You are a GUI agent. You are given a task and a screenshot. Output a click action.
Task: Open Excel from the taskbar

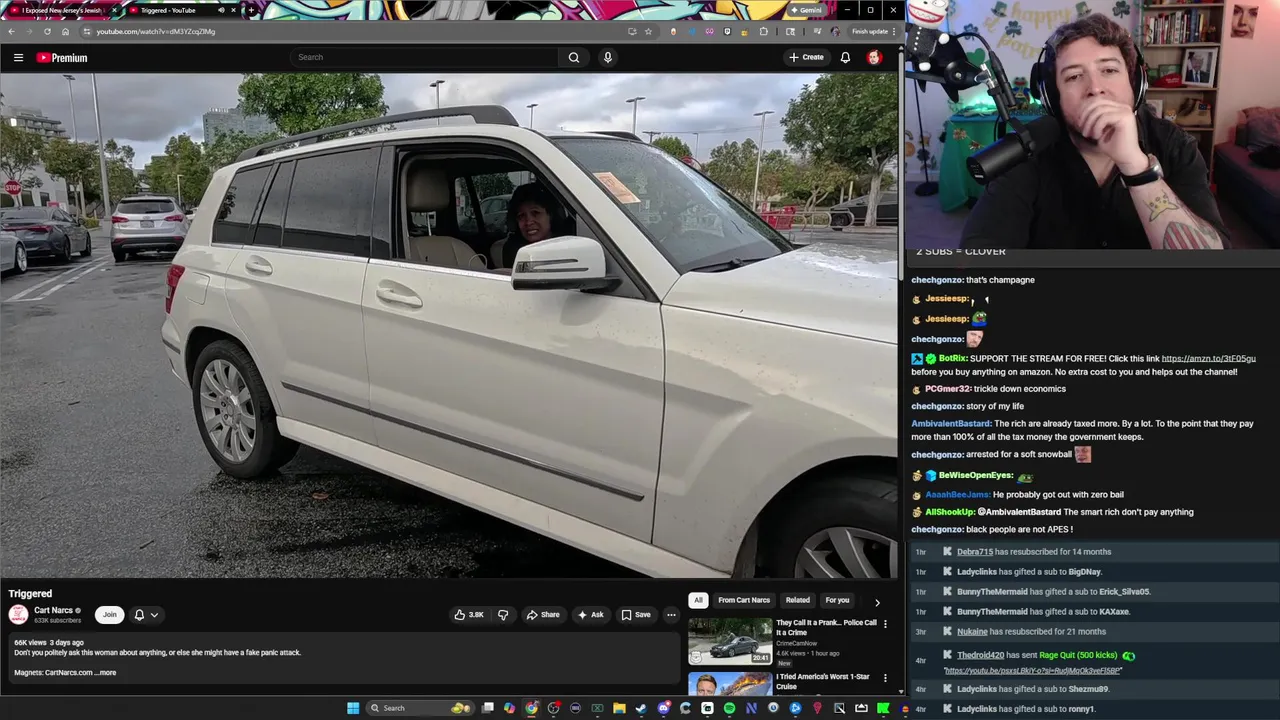pyautogui.click(x=597, y=708)
